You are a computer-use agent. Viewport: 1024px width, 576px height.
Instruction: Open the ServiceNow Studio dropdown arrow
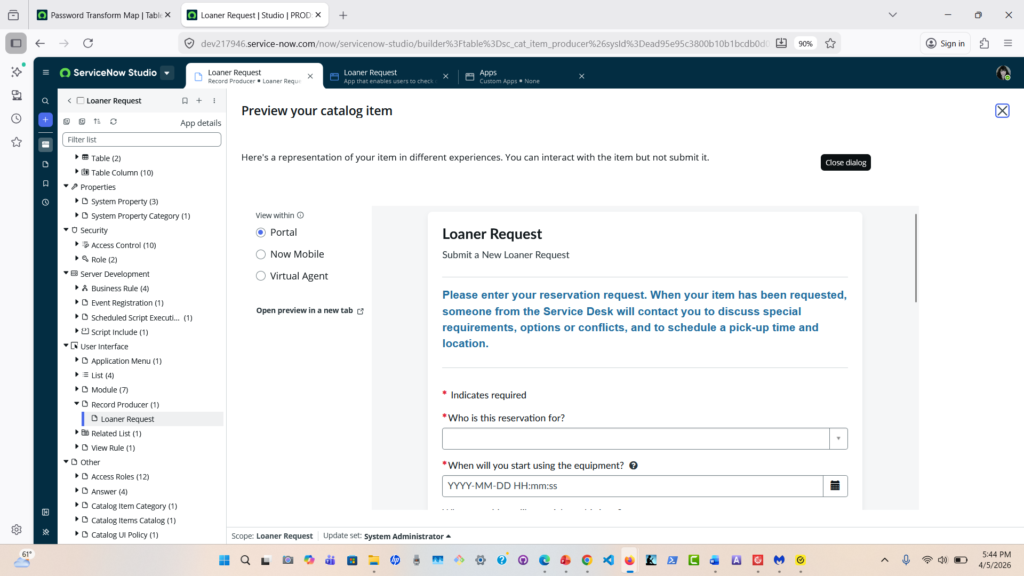pos(166,73)
